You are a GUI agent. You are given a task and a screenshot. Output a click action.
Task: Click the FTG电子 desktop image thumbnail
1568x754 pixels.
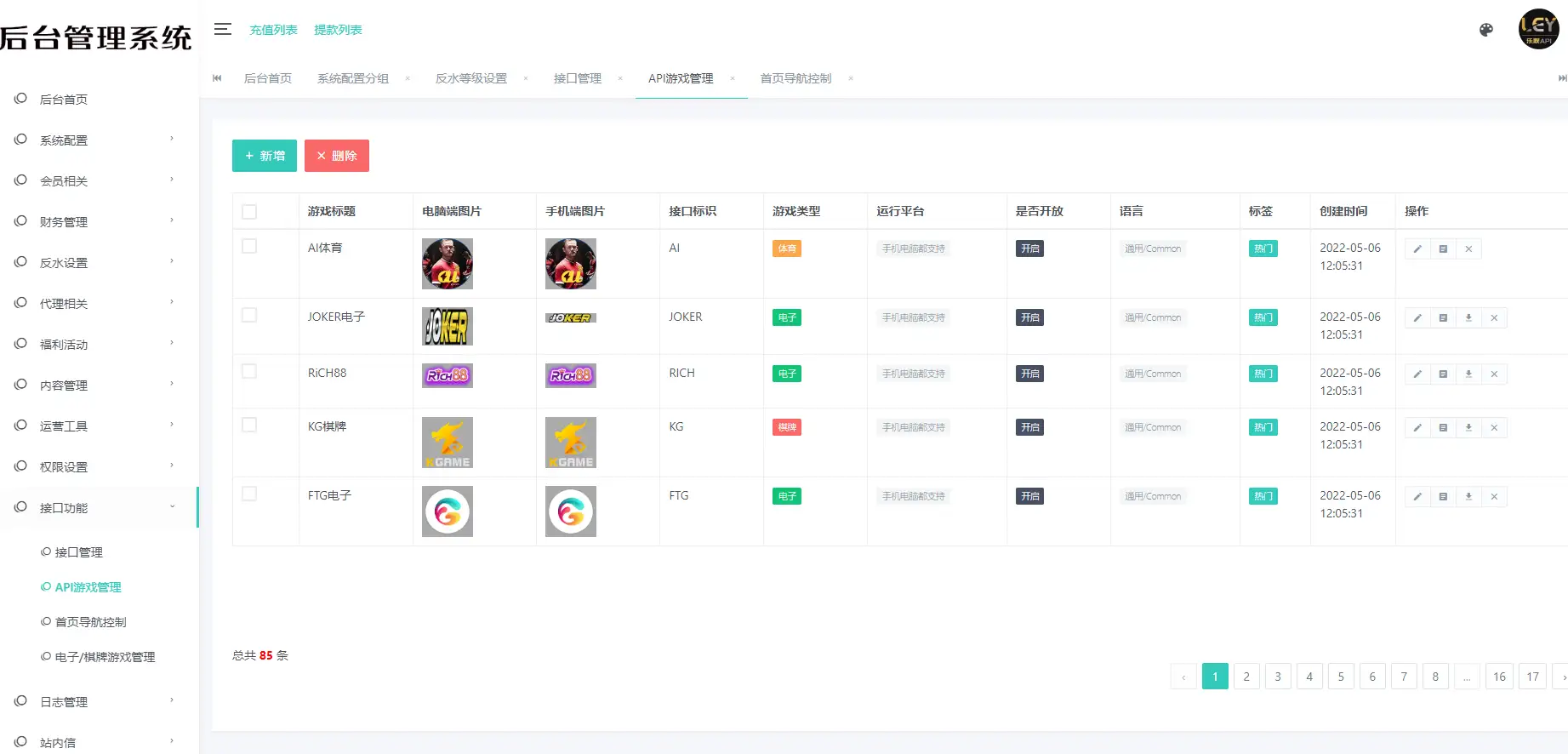click(x=448, y=511)
